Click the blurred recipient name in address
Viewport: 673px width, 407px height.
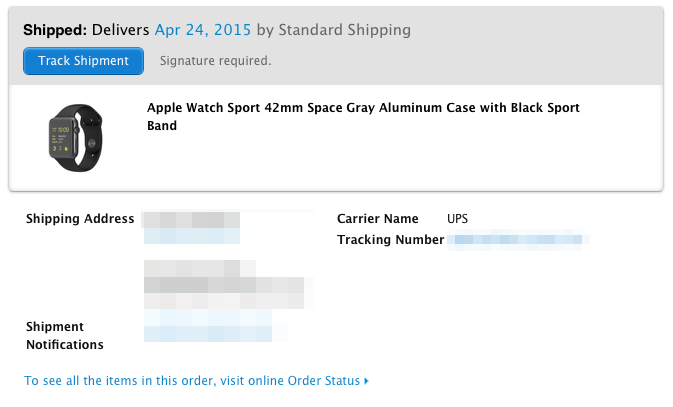click(191, 220)
